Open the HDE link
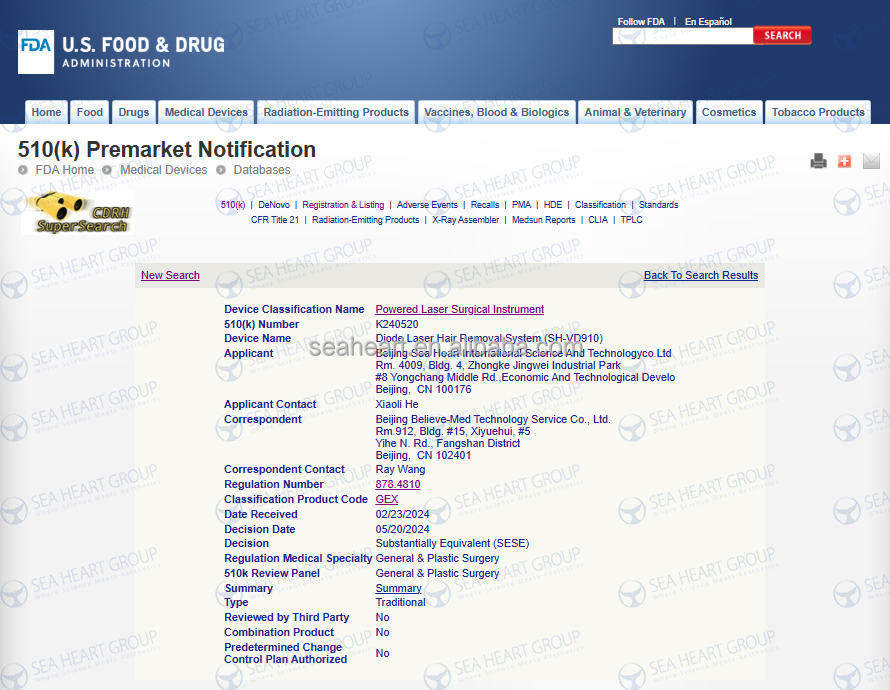 (x=552, y=205)
